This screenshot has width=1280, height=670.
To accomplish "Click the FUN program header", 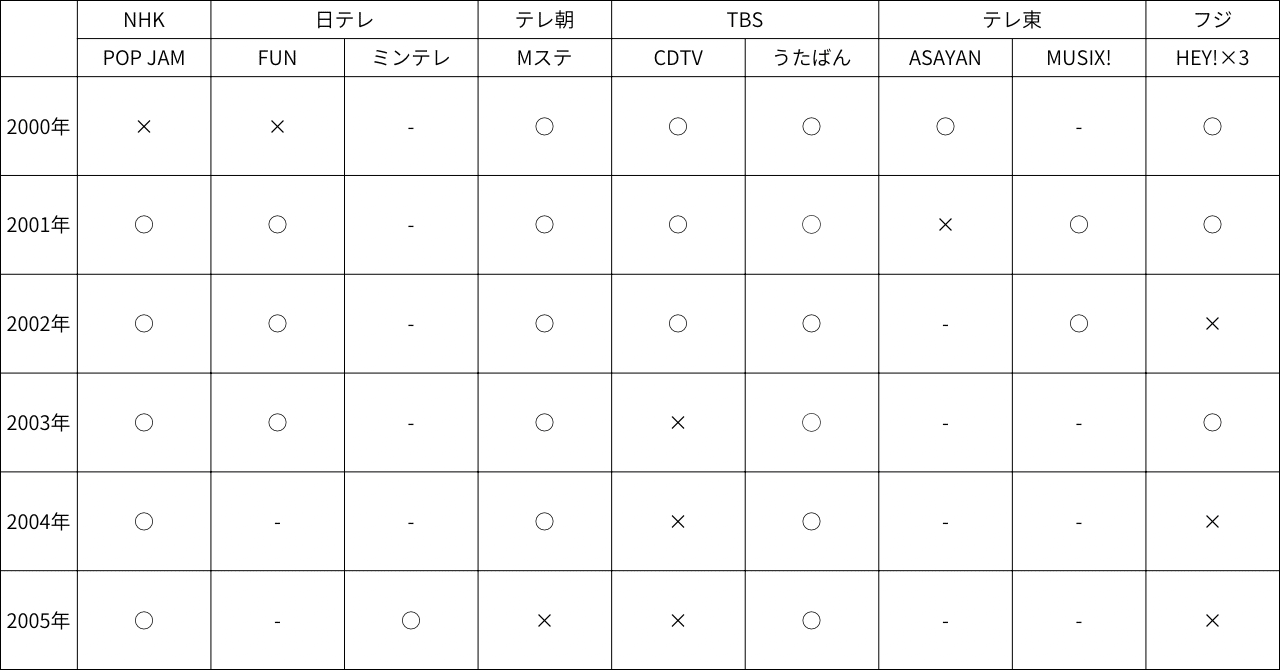I will 277,58.
